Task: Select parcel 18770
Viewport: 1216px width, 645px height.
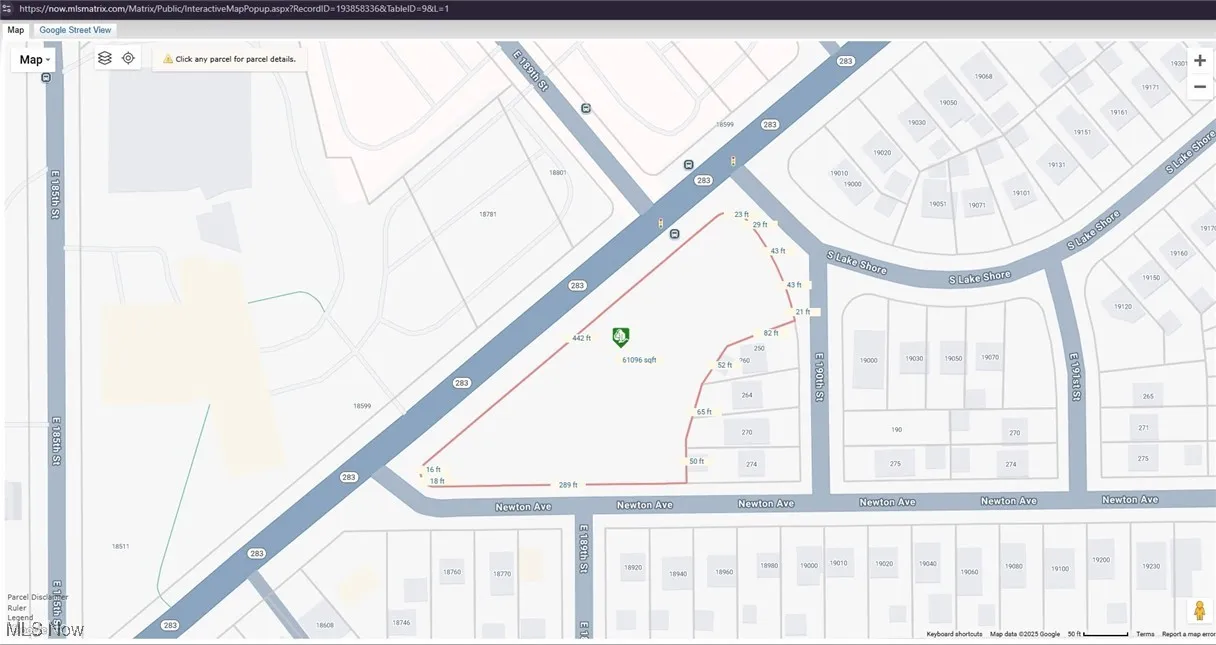Action: [502, 574]
